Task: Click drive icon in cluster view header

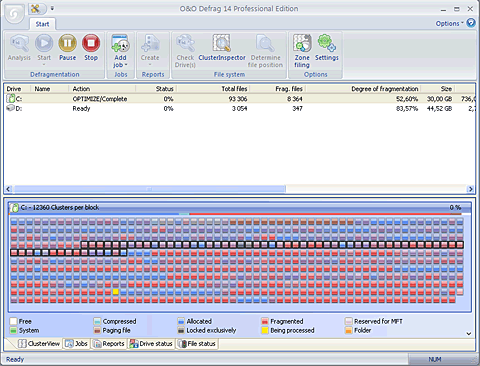Action: [14, 208]
